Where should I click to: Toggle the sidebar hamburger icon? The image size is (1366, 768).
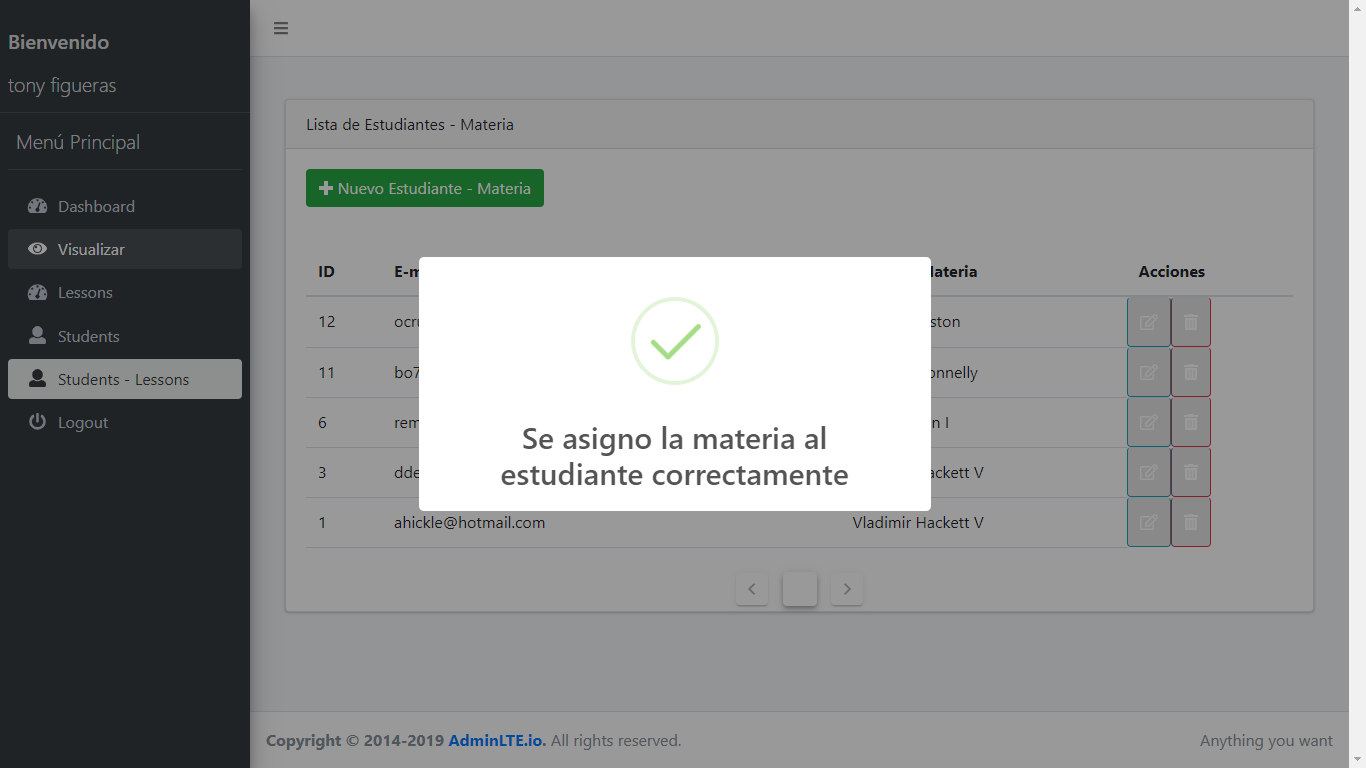coord(281,28)
